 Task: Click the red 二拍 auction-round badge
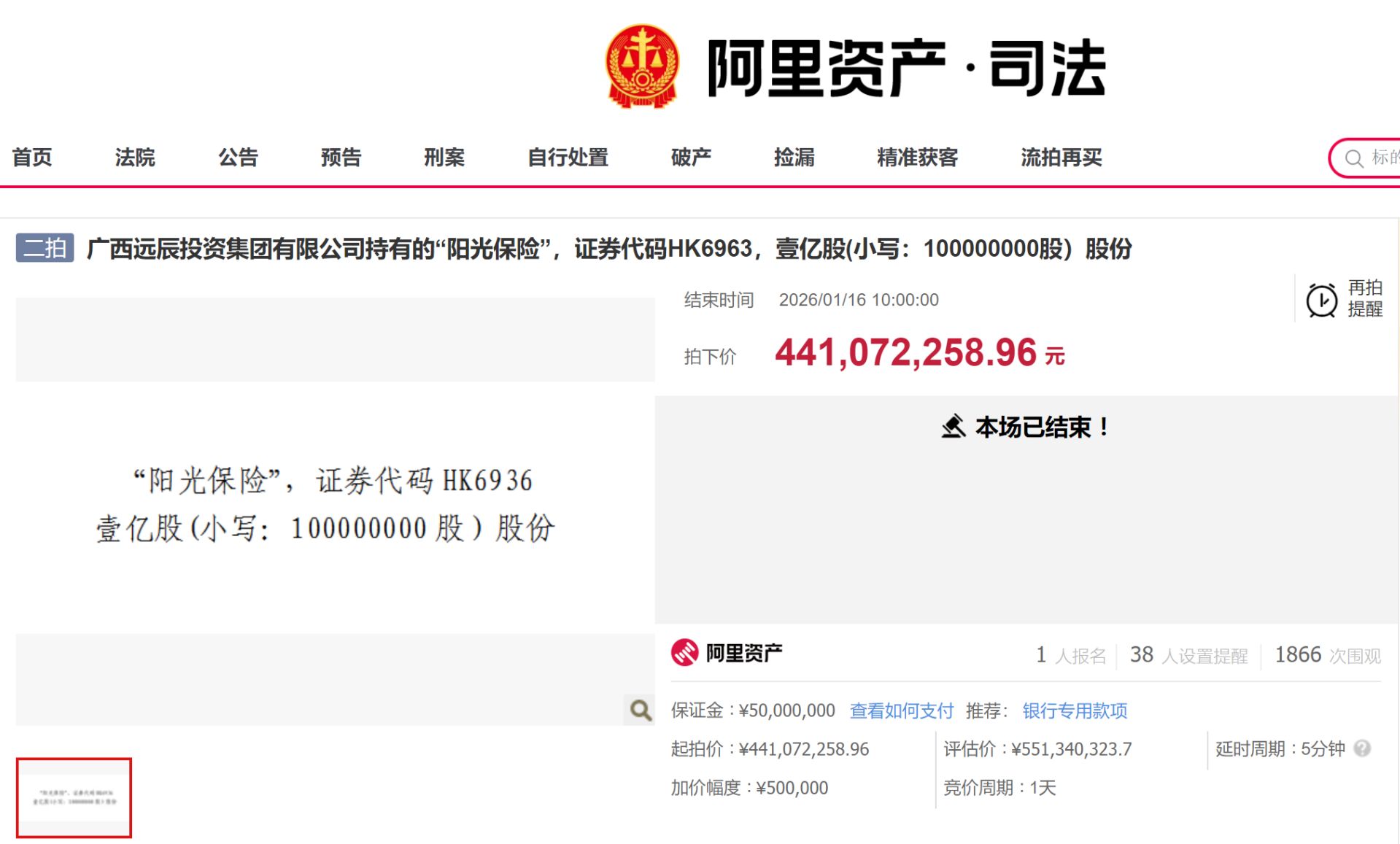[45, 248]
